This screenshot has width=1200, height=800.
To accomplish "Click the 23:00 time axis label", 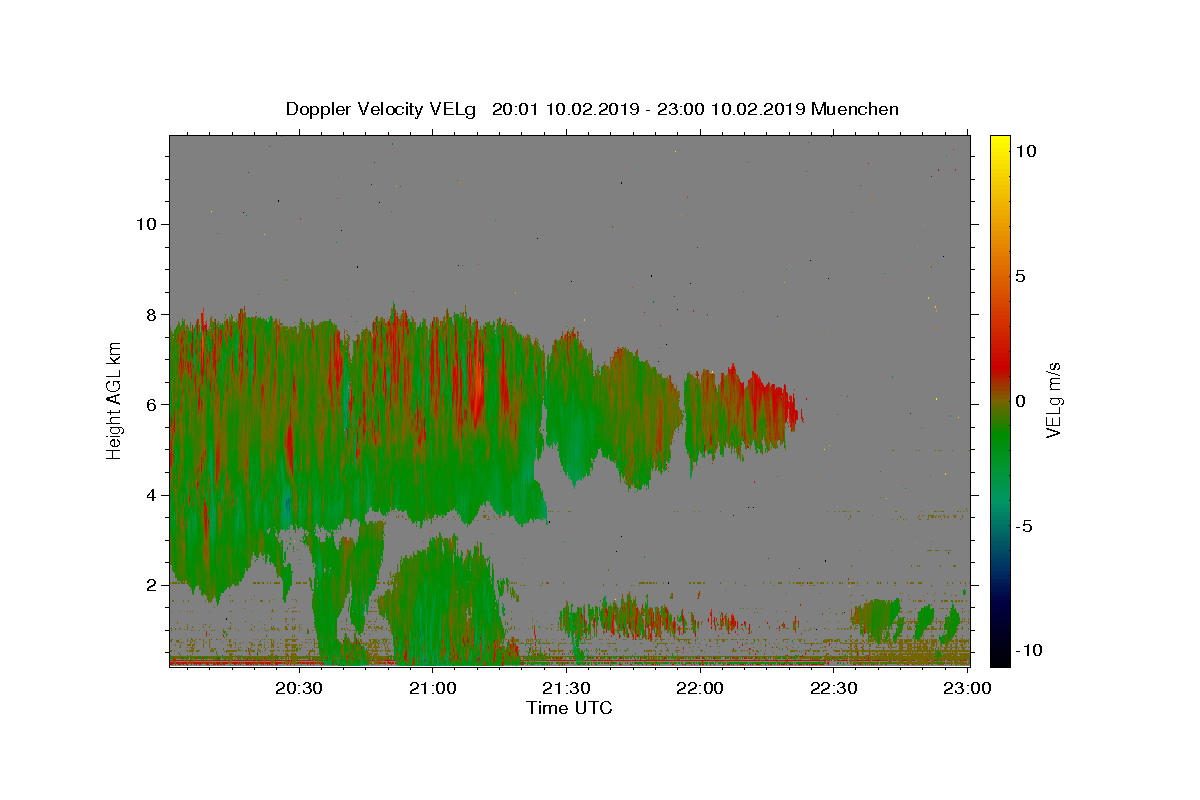I will click(967, 688).
